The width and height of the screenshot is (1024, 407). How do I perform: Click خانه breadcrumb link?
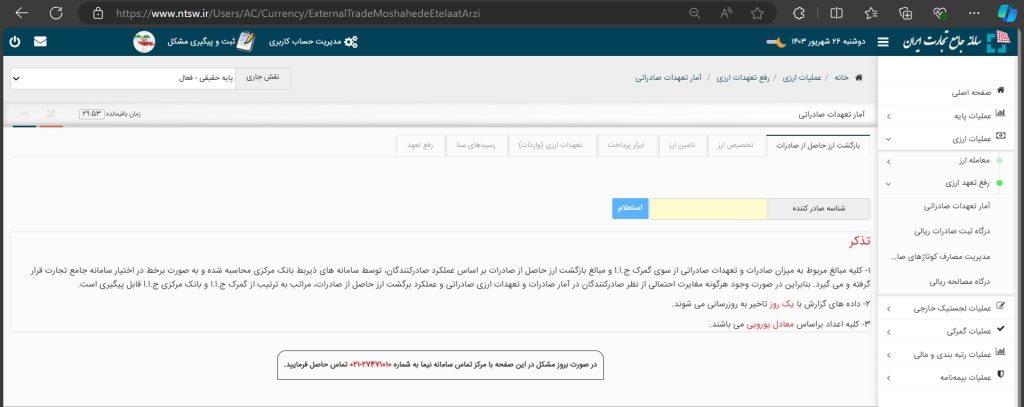(842, 77)
